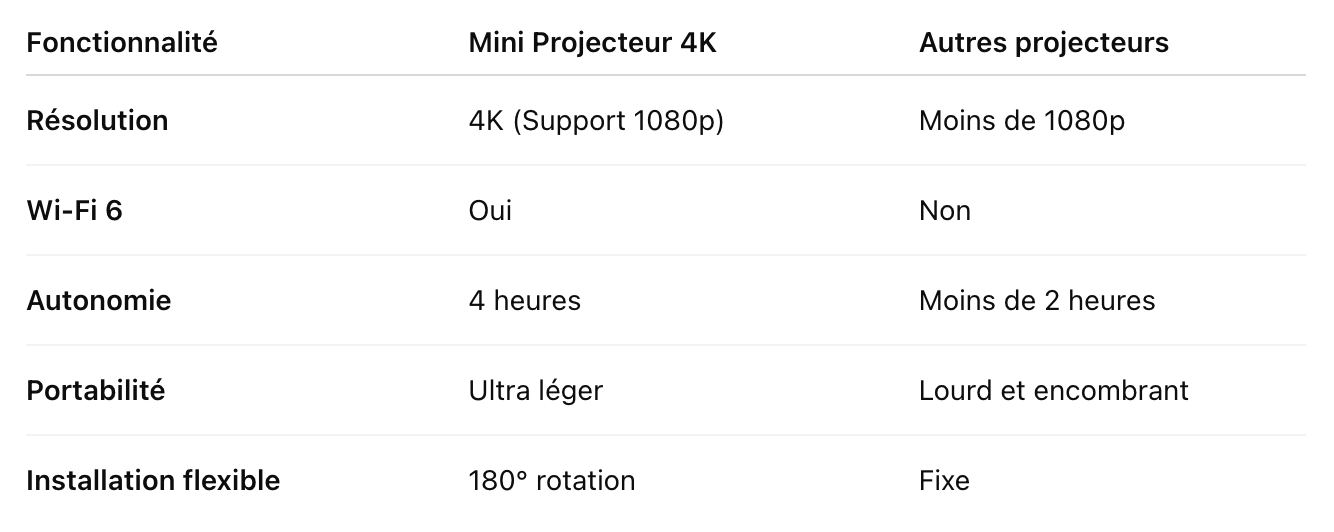The width and height of the screenshot is (1334, 532).
Task: Click the Moins de 1080p cell
Action: click(x=1021, y=121)
